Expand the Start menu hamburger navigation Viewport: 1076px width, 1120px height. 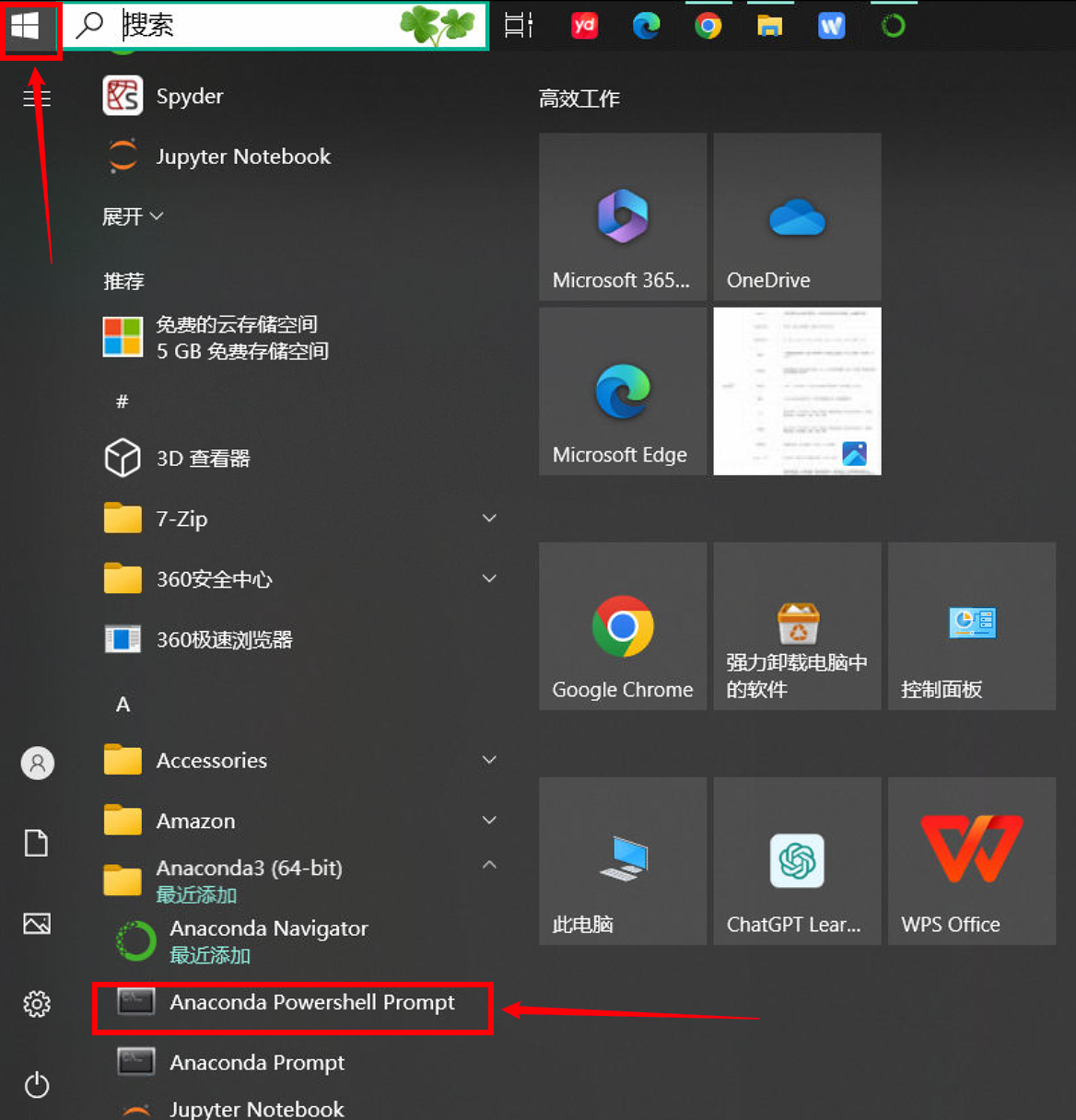point(37,97)
